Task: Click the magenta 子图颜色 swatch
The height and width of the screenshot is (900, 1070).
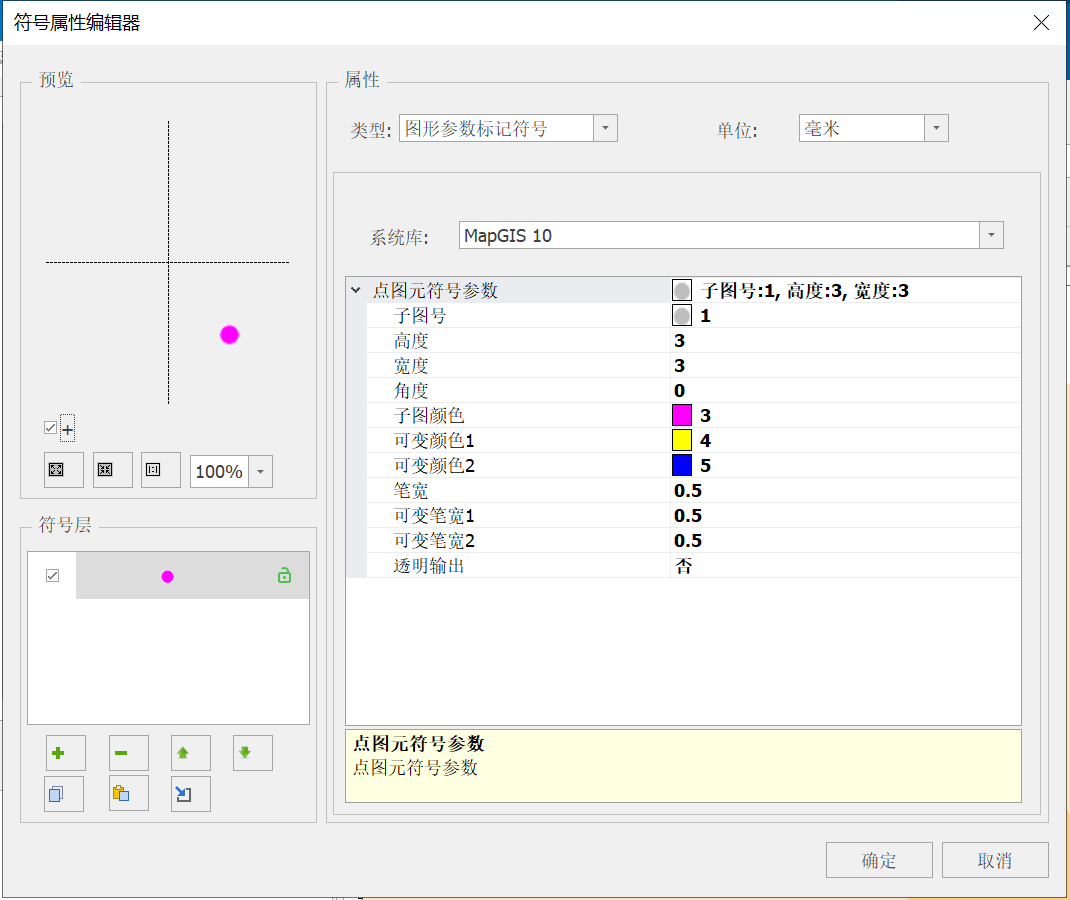Action: (682, 416)
